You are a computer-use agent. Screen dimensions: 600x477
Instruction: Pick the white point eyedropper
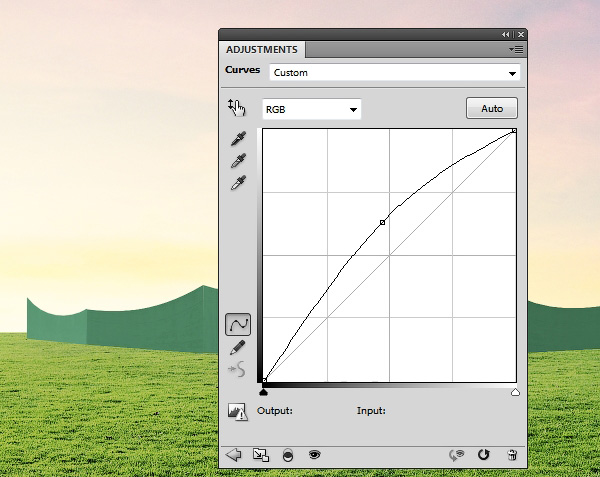(x=238, y=183)
